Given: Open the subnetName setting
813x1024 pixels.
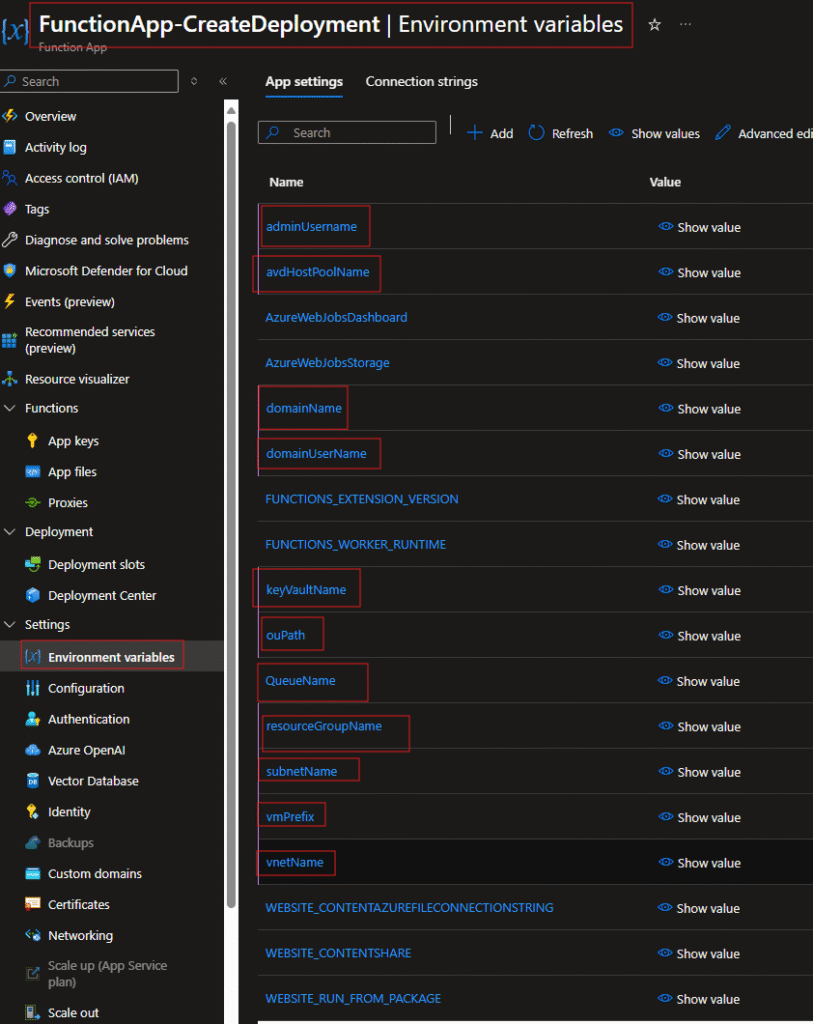Looking at the screenshot, I should pos(302,771).
